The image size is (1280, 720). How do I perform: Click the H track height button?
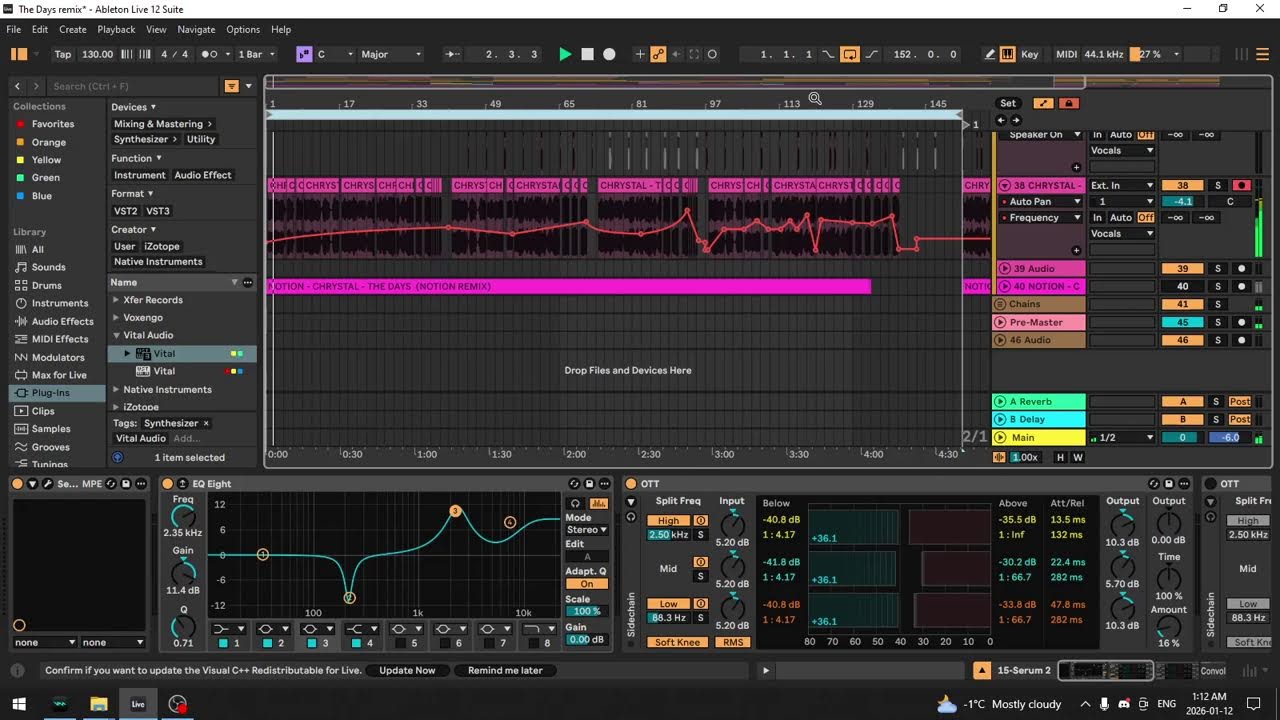point(1061,457)
